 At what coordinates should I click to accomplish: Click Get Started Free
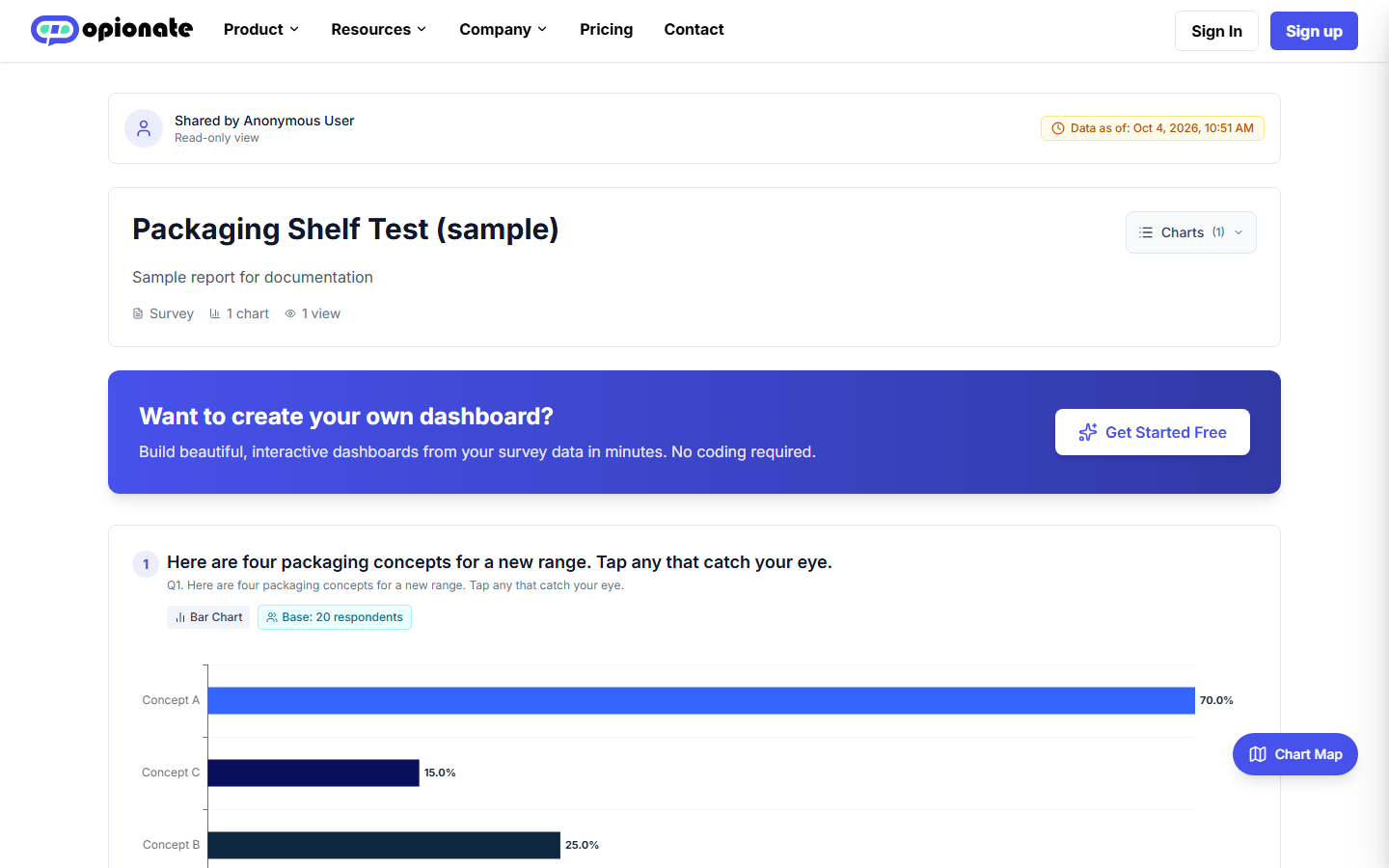[1153, 432]
